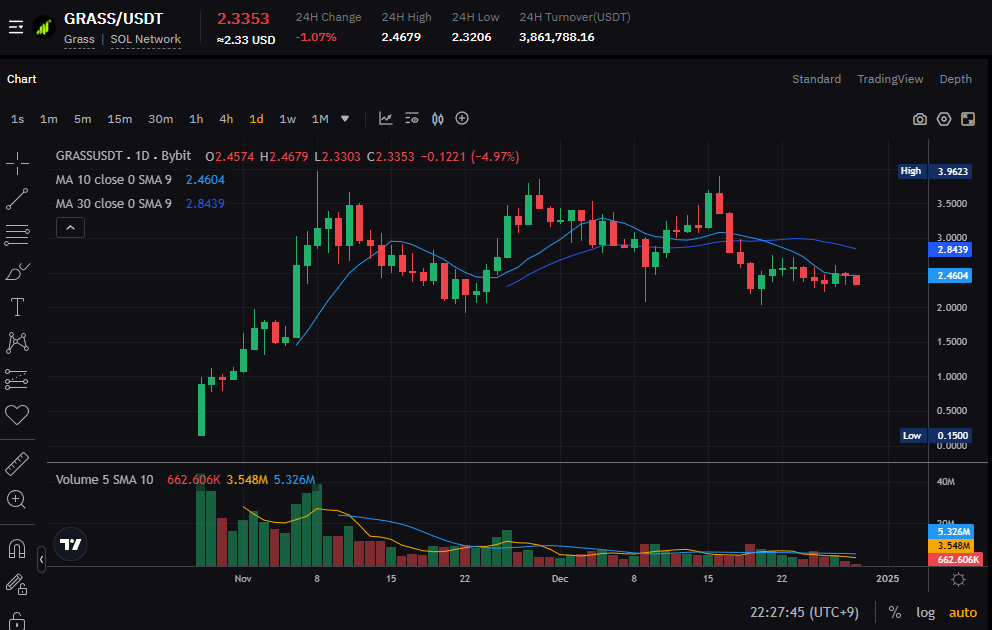Open the time zone selector 22:27:45 (UTC+9)
Image resolution: width=992 pixels, height=630 pixels.
pyautogui.click(x=804, y=612)
